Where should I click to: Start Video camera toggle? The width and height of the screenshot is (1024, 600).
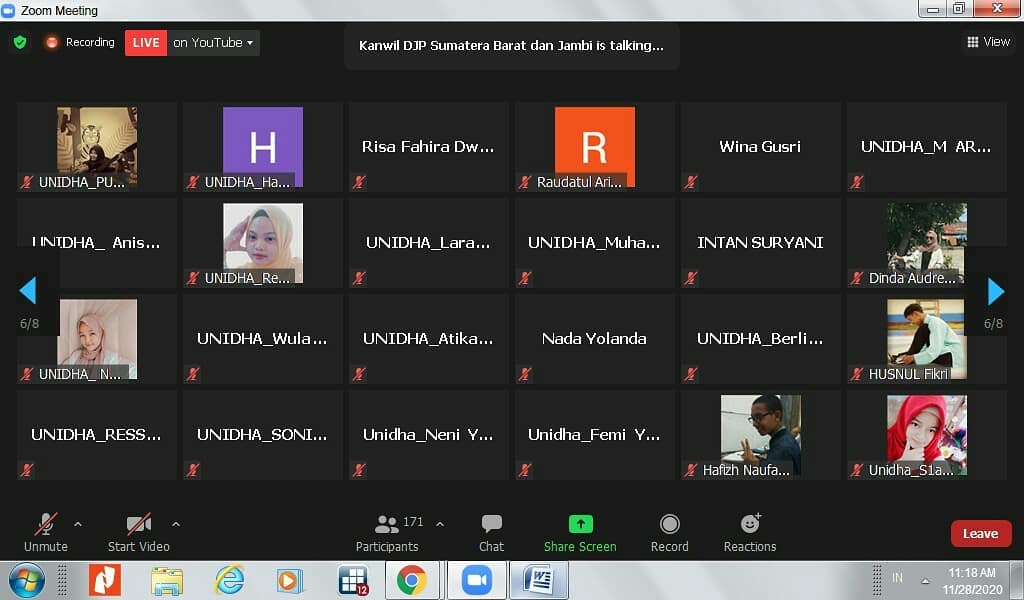pyautogui.click(x=138, y=533)
